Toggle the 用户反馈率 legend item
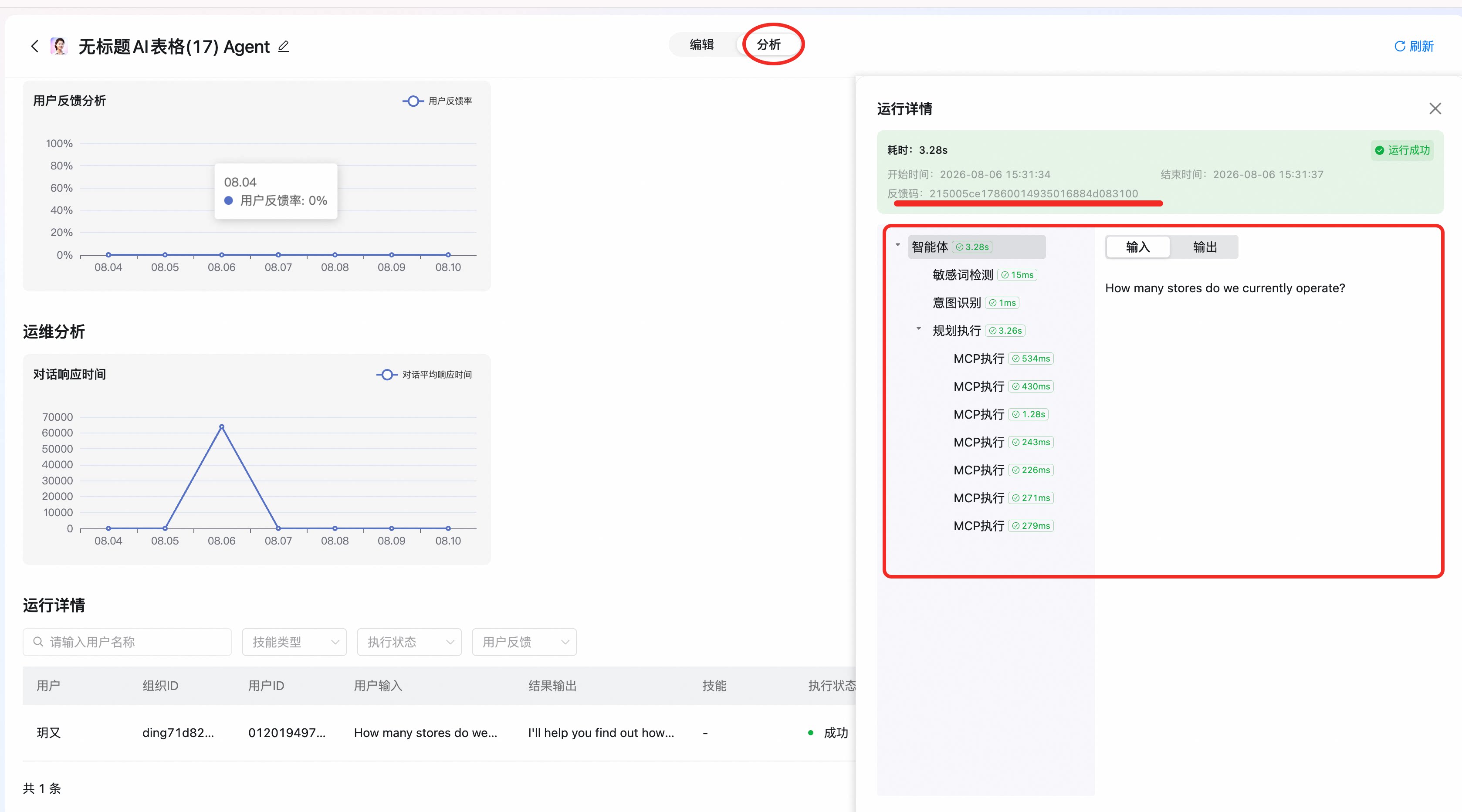 [437, 101]
